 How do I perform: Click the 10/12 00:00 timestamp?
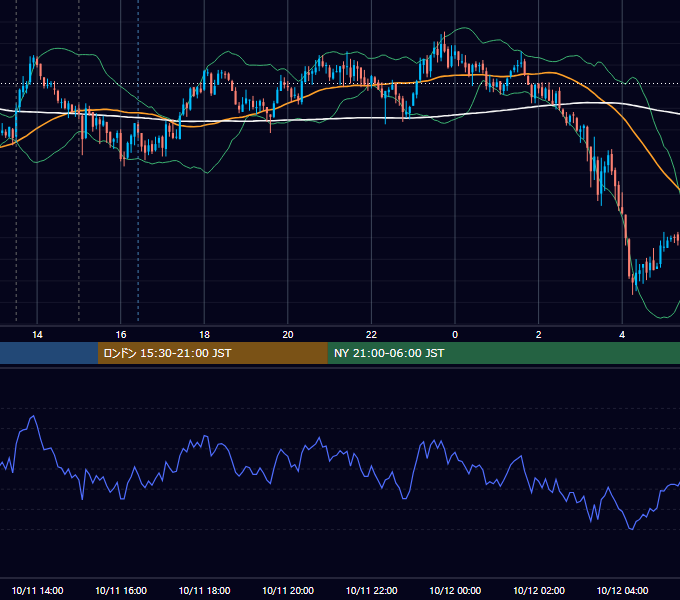(x=455, y=590)
